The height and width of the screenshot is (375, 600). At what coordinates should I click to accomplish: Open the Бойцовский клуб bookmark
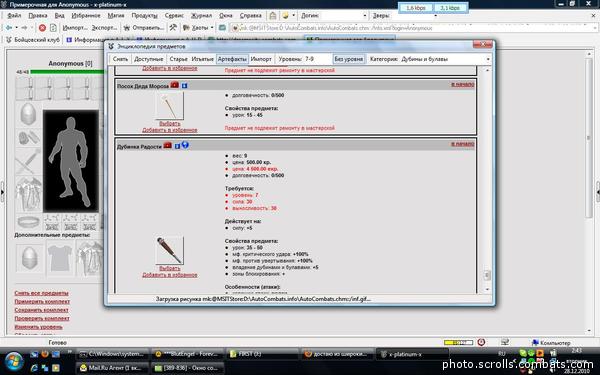tap(33, 40)
